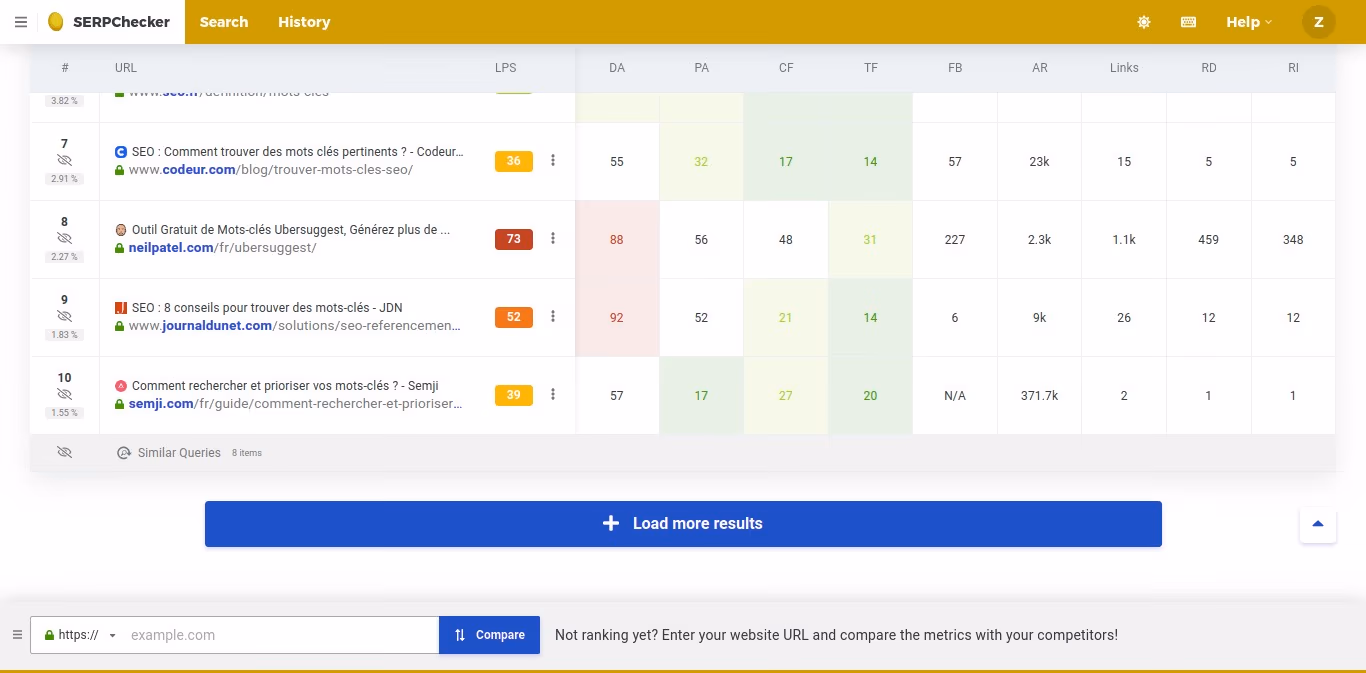The width and height of the screenshot is (1366, 673).
Task: Click the lock icon beside semji.com URL
Action: click(x=120, y=404)
